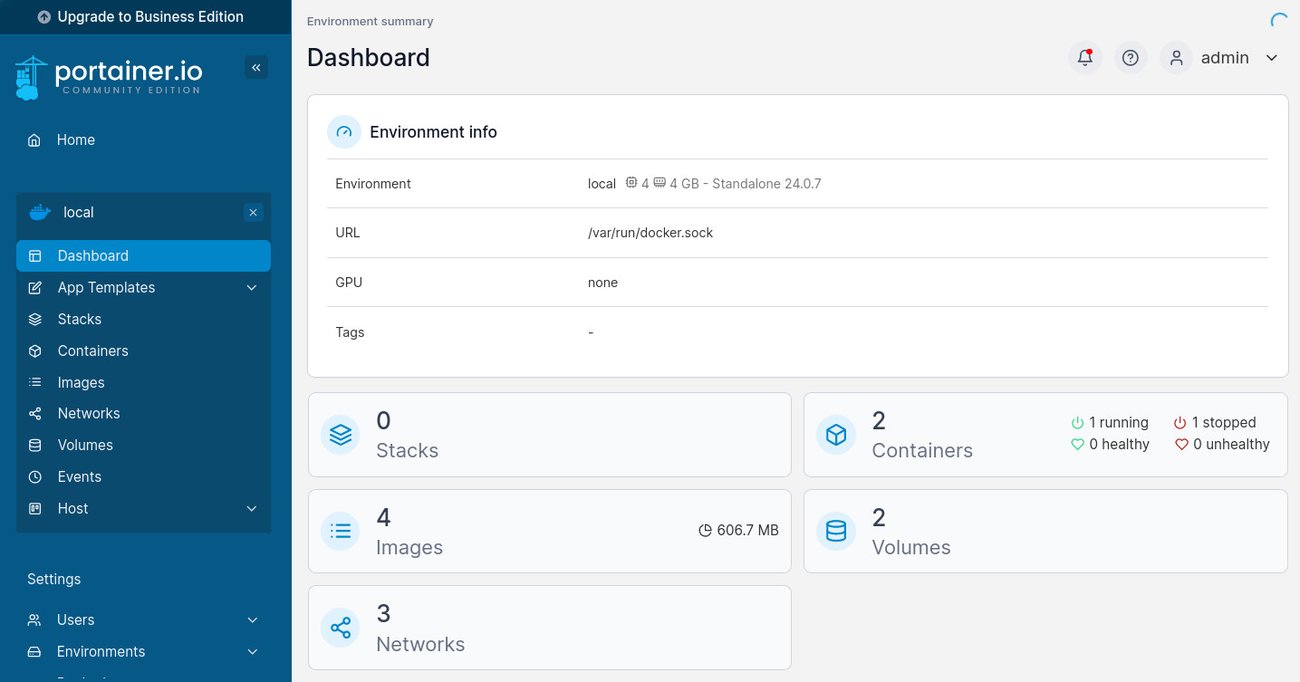This screenshot has width=1300, height=682.
Task: Expand the Host section
Action: coord(72,508)
